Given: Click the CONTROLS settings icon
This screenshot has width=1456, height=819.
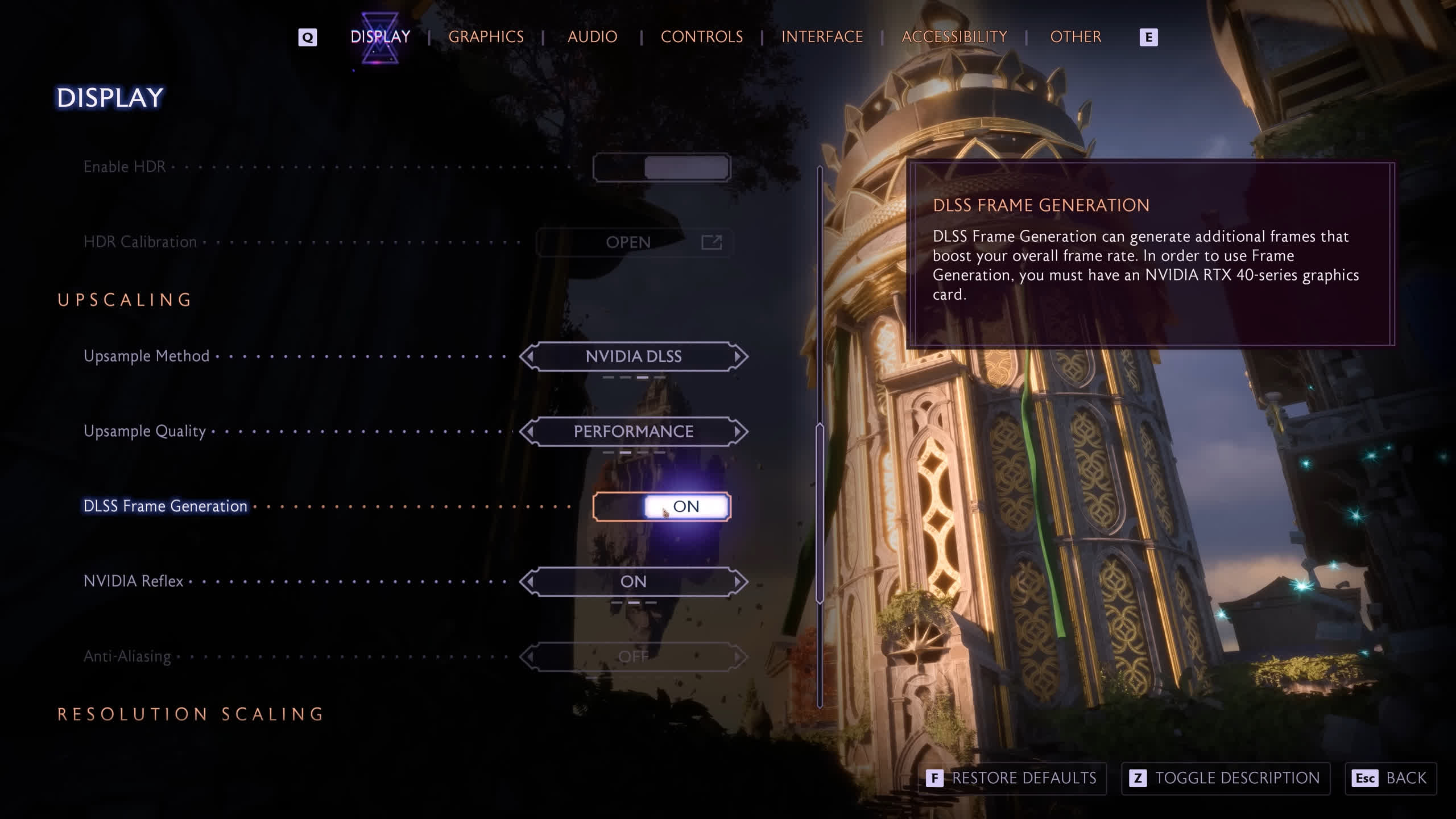Looking at the screenshot, I should point(701,37).
